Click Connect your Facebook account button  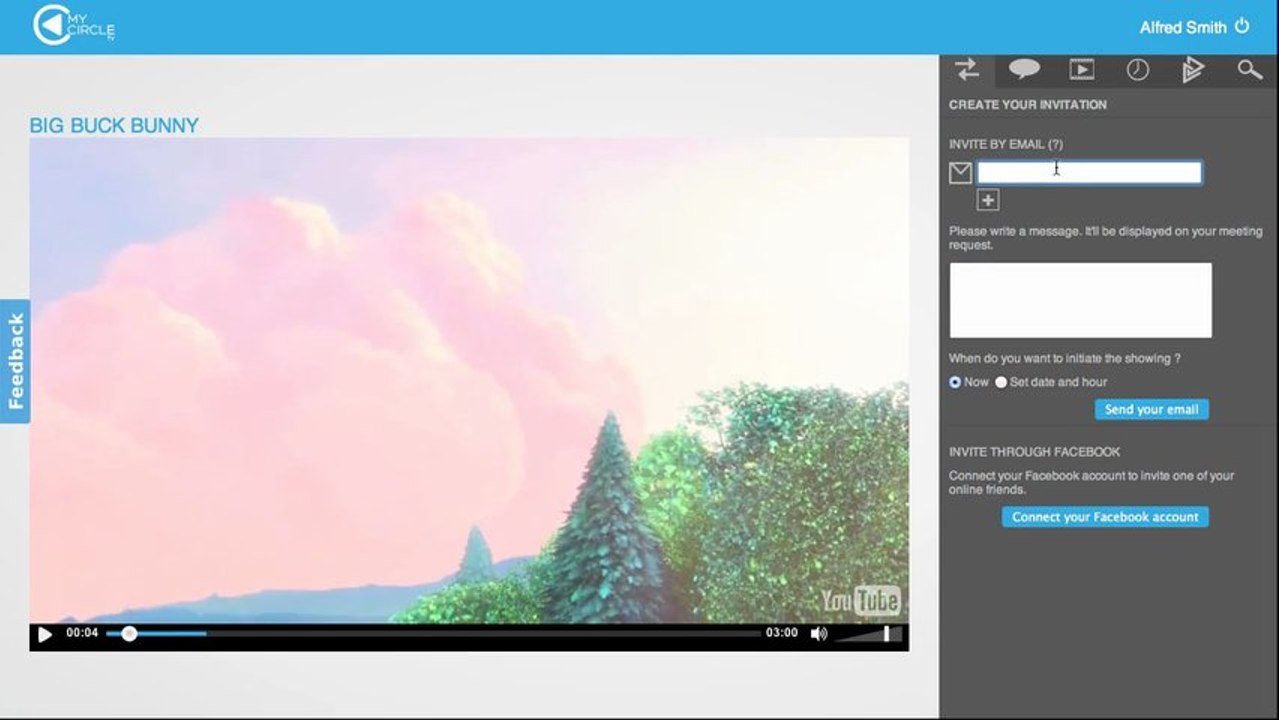pos(1105,517)
